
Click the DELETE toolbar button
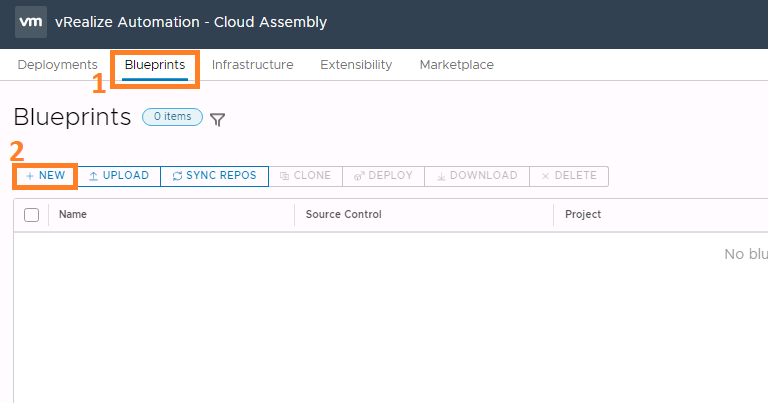click(569, 176)
